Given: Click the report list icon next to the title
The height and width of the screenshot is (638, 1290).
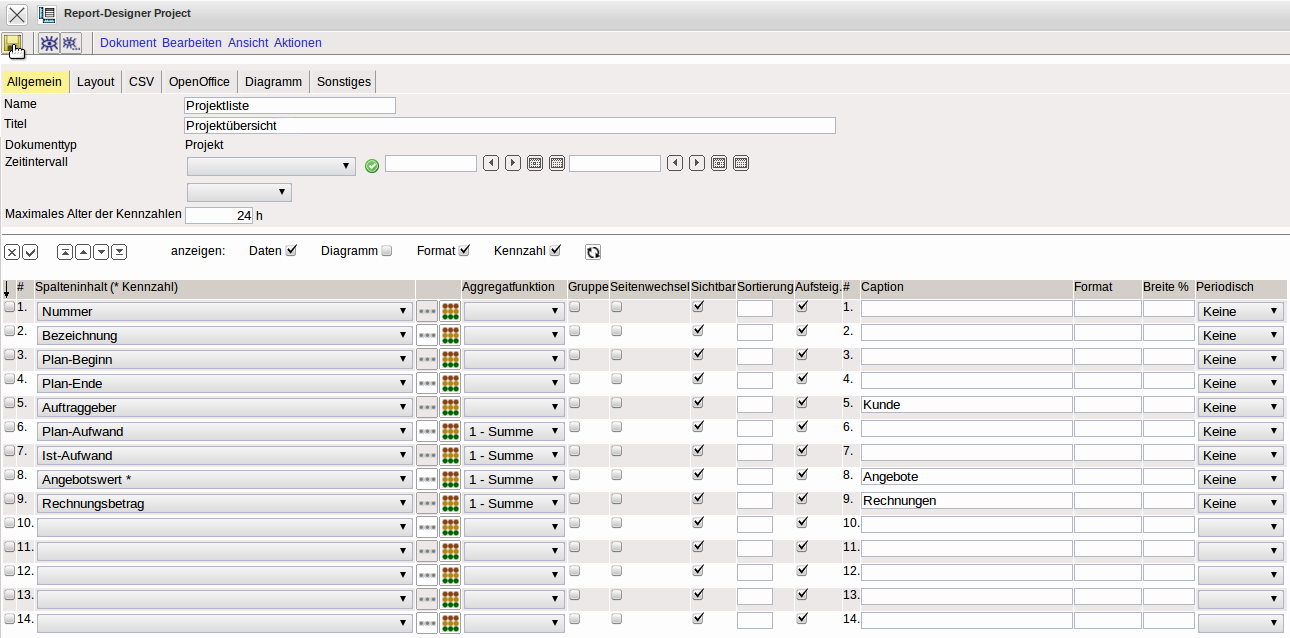Looking at the screenshot, I should tap(47, 14).
